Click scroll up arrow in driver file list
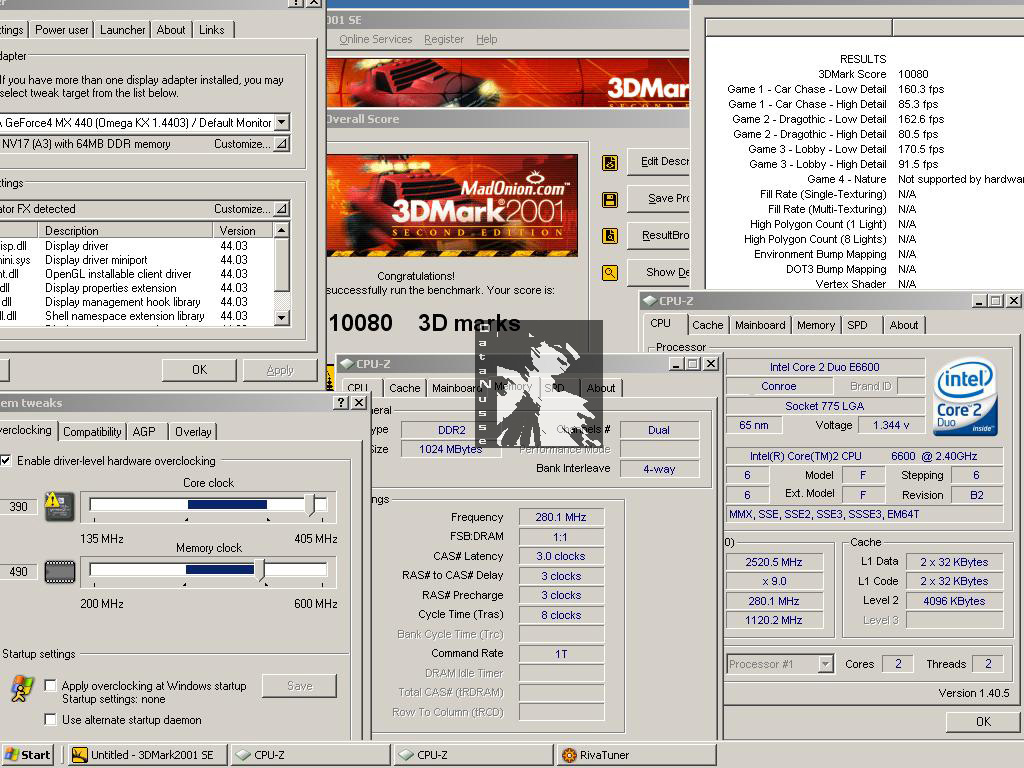1024x768 pixels. 281,230
